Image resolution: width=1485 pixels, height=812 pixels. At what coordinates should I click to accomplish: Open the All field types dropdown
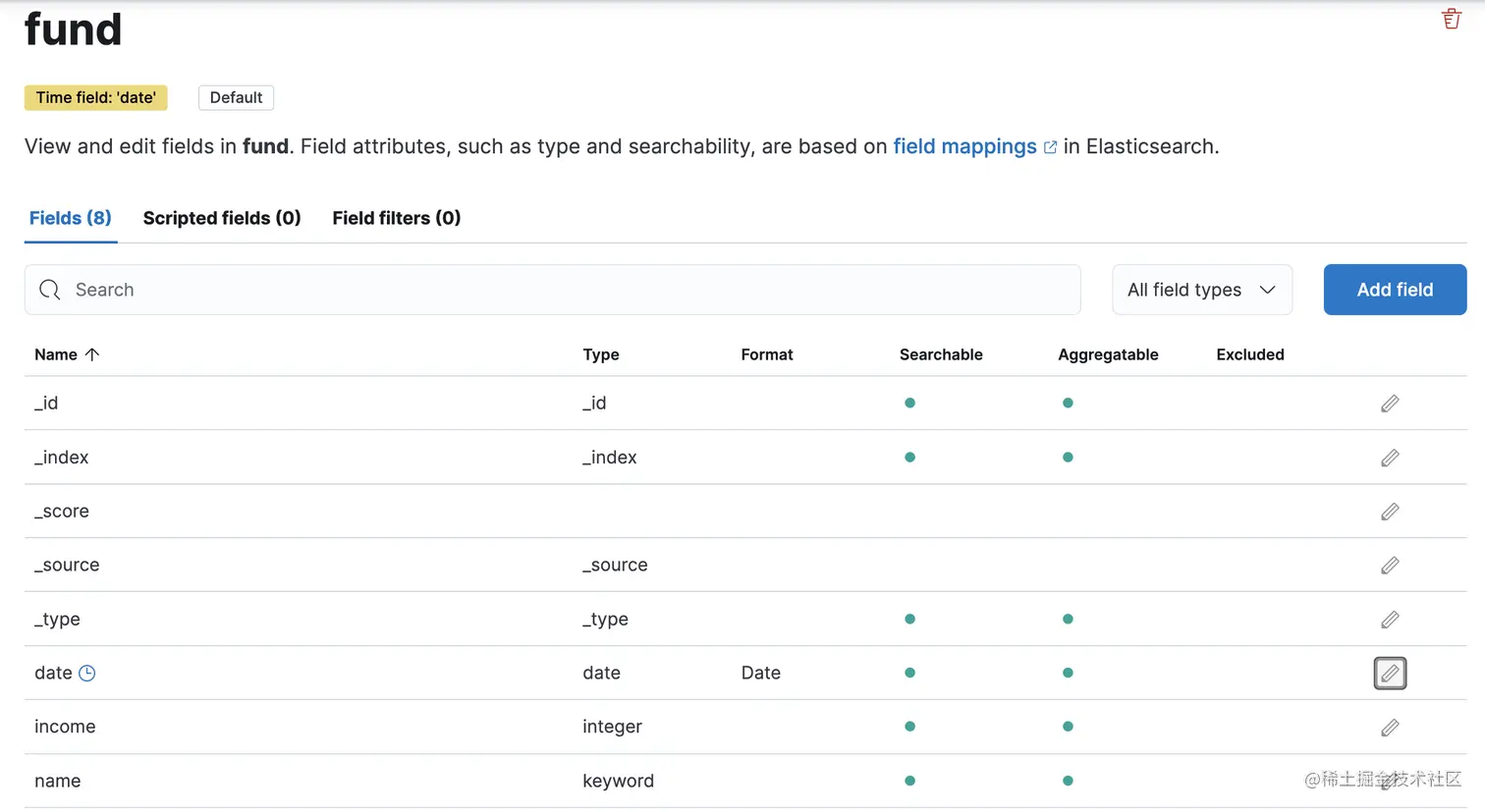[1201, 290]
